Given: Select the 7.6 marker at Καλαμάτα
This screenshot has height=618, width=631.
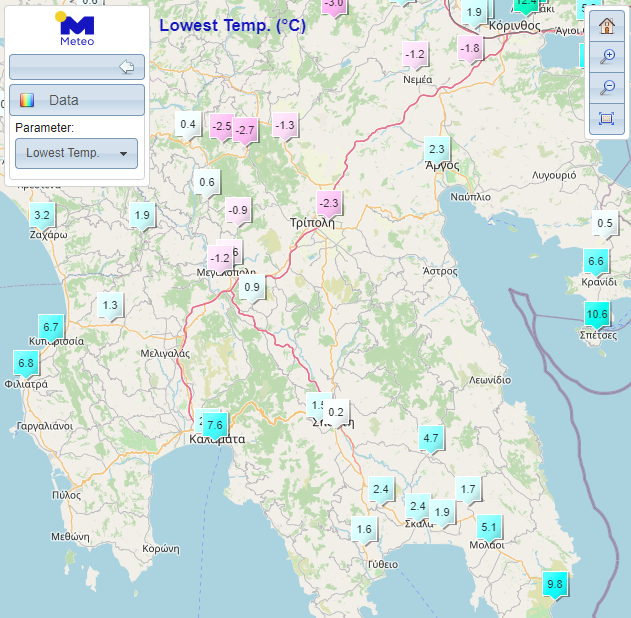Looking at the screenshot, I should pyautogui.click(x=214, y=427).
